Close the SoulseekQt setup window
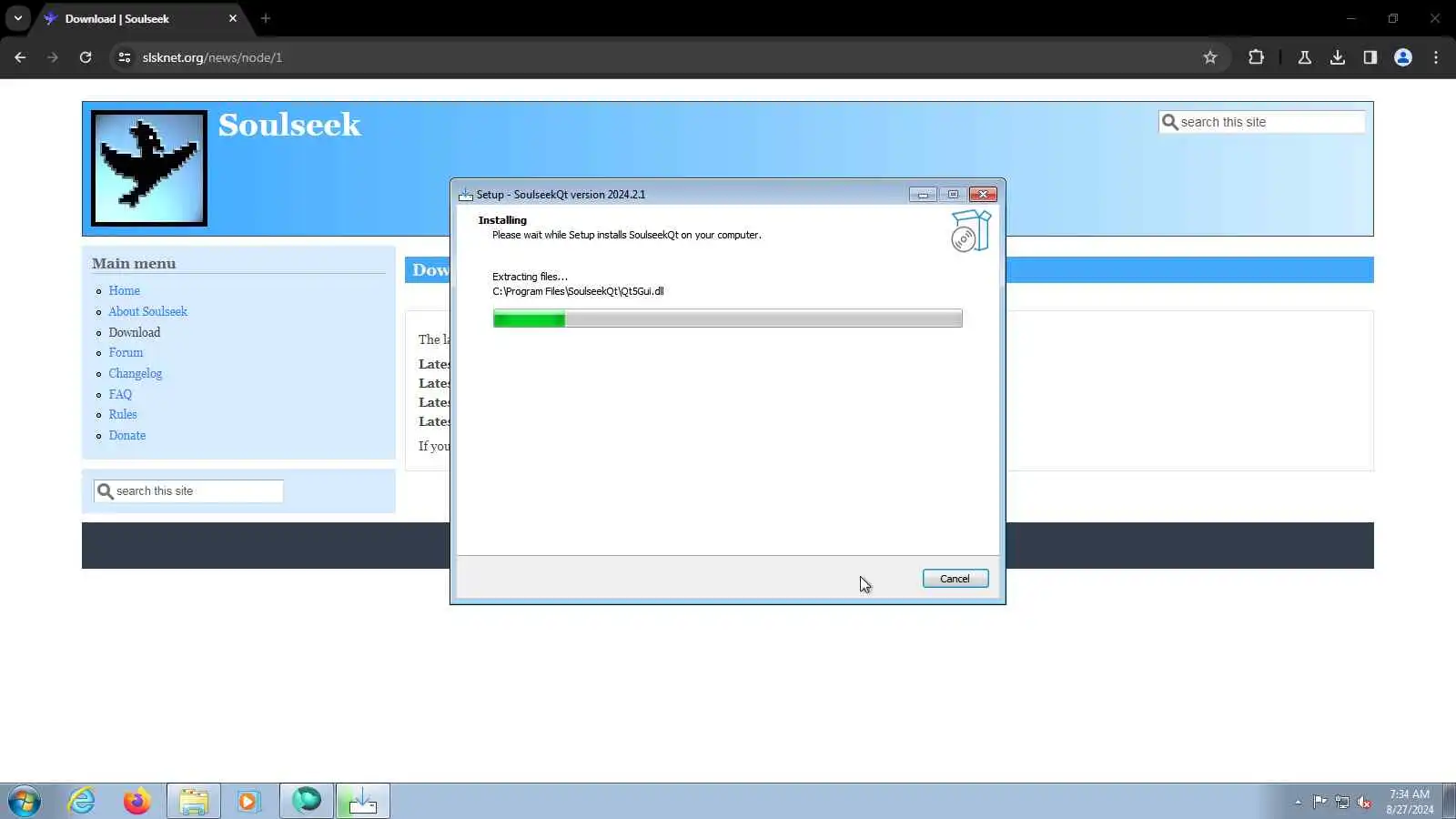1456x819 pixels. (983, 195)
